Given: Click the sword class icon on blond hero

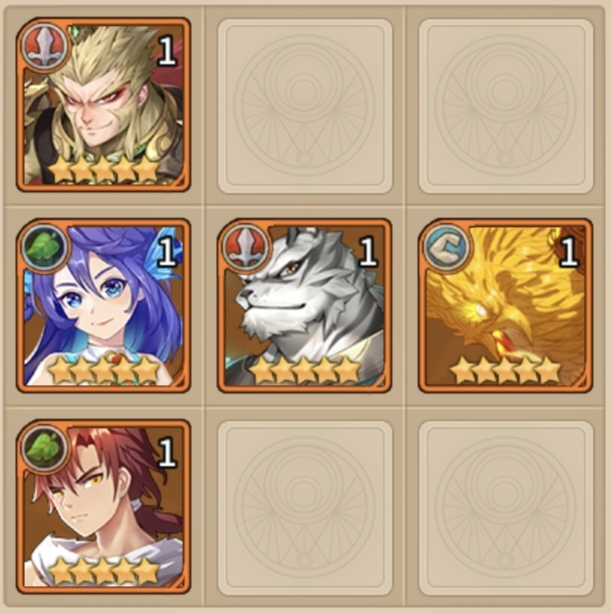Looking at the screenshot, I should pos(45,46).
